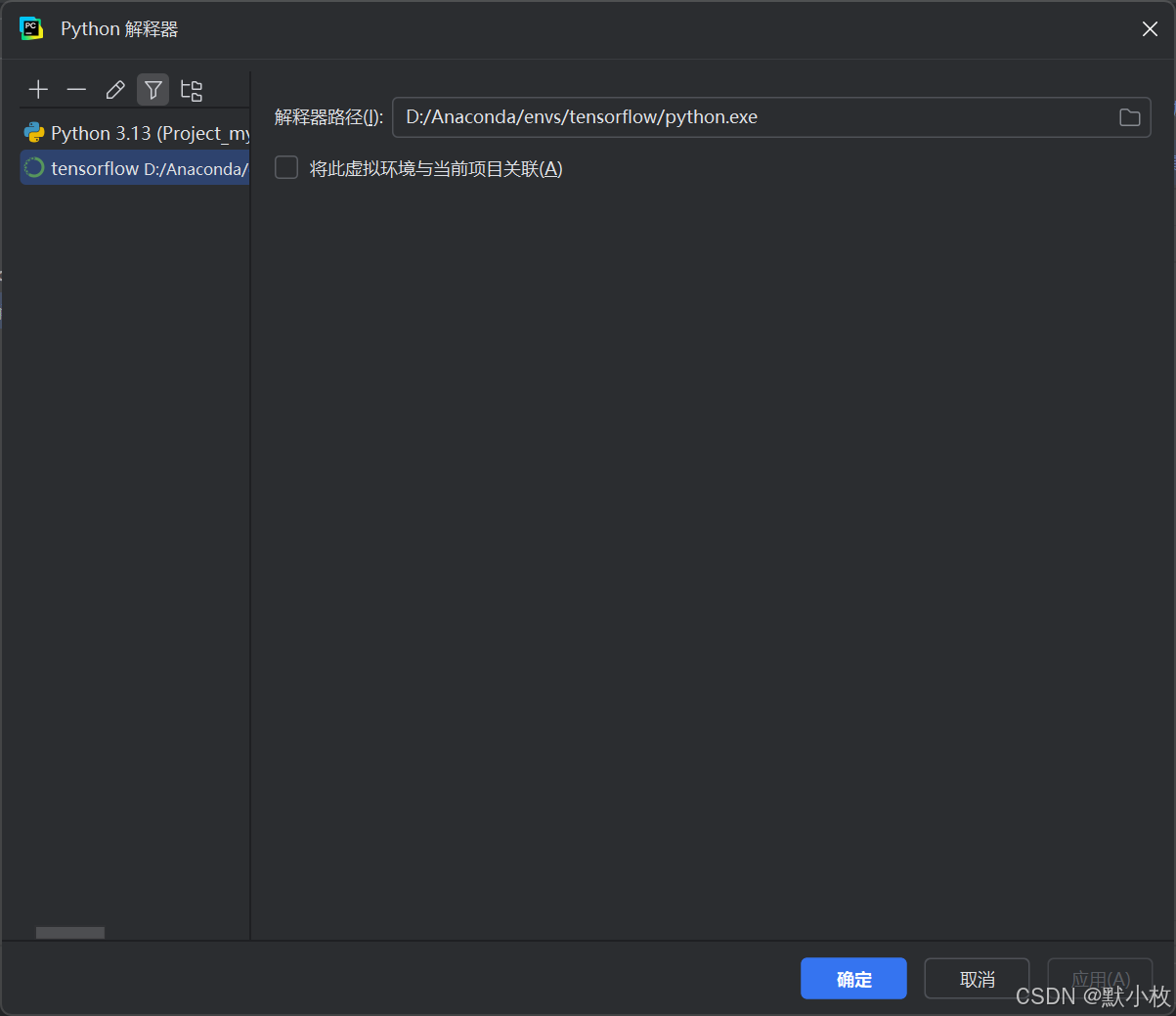Click horizontal scrollbar in interpreter list
The height and width of the screenshot is (1016, 1176).
pos(70,933)
